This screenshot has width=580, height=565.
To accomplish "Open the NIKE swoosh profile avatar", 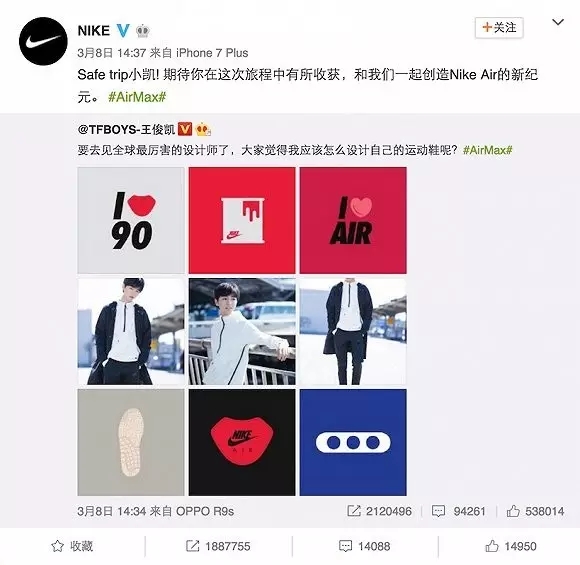I will 43,41.
